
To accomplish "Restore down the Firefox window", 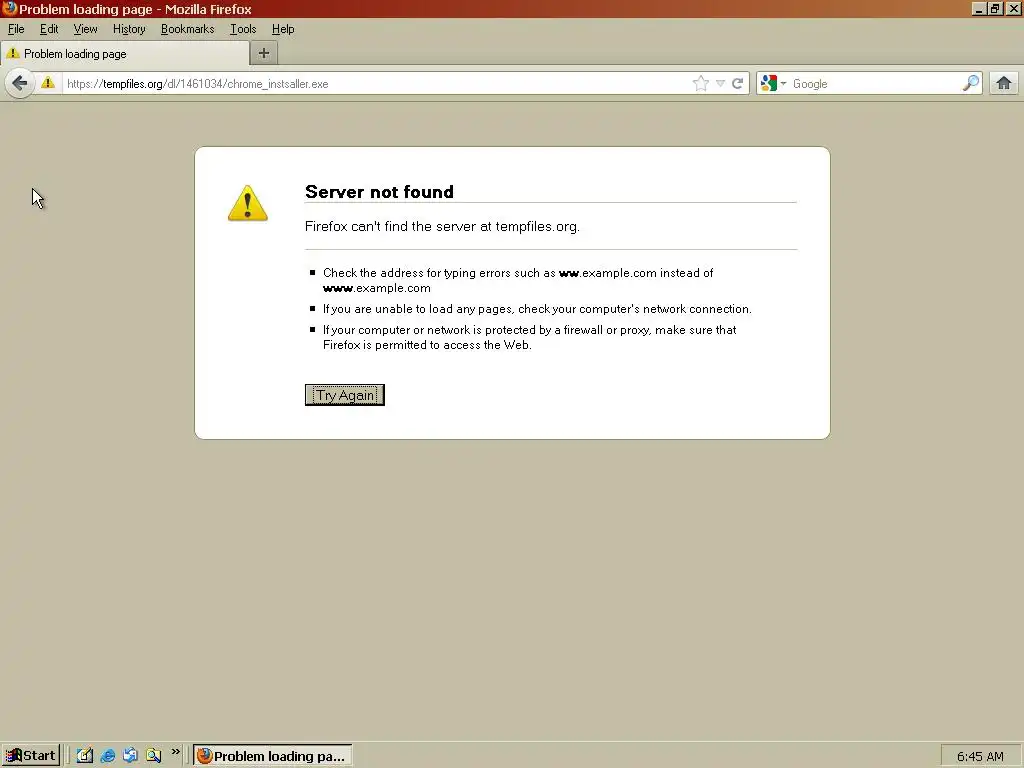I will point(995,8).
